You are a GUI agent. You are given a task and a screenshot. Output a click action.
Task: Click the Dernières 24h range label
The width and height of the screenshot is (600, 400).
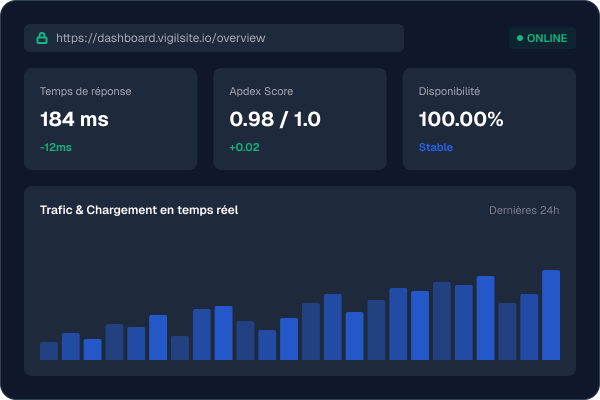[524, 210]
